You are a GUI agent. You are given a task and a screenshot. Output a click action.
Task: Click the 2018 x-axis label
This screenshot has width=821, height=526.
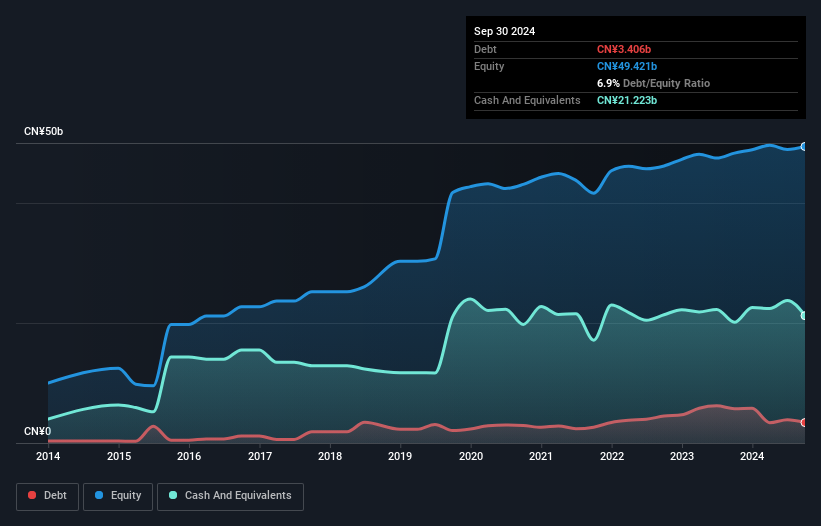click(330, 456)
